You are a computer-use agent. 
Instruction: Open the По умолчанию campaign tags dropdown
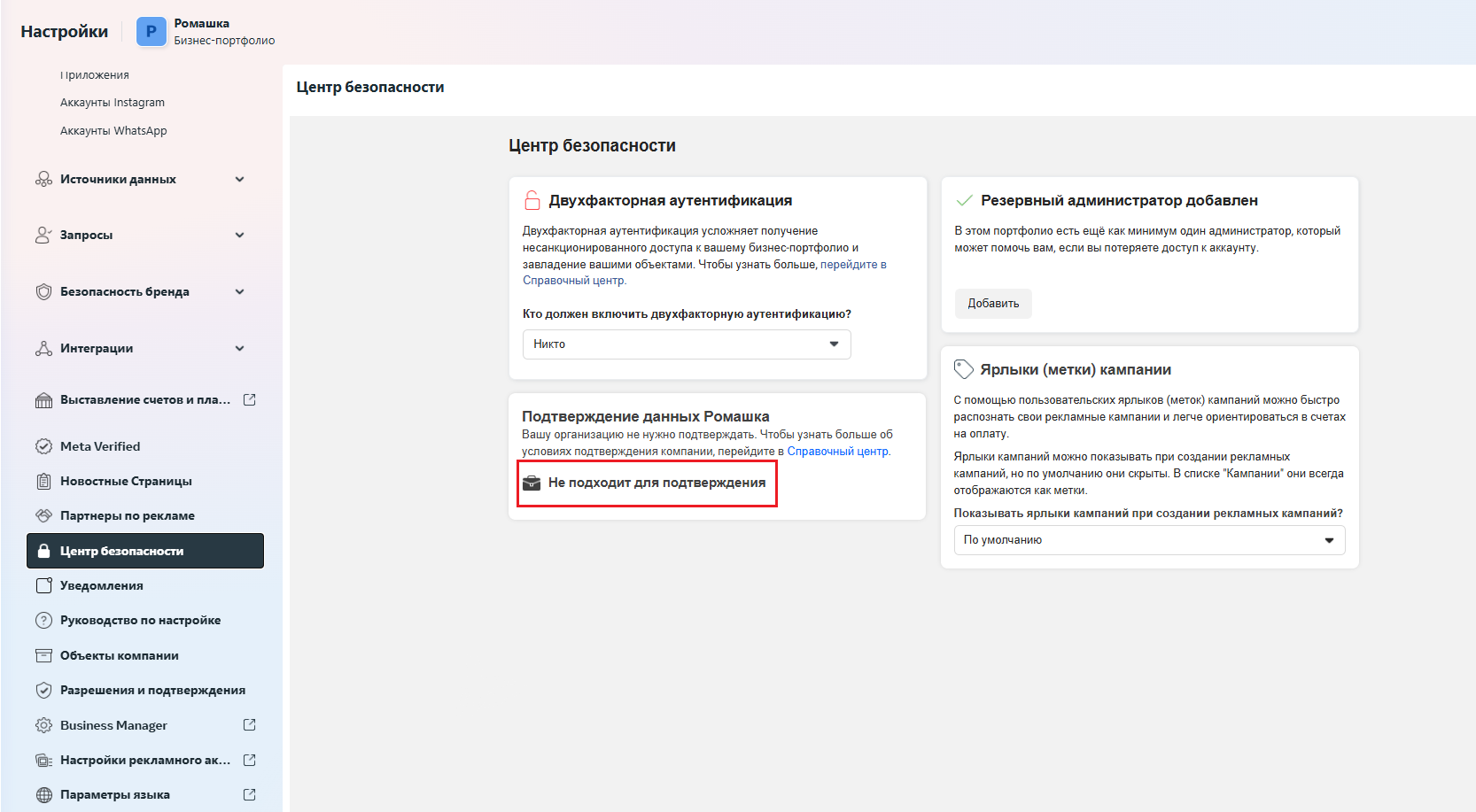[x=1148, y=540]
